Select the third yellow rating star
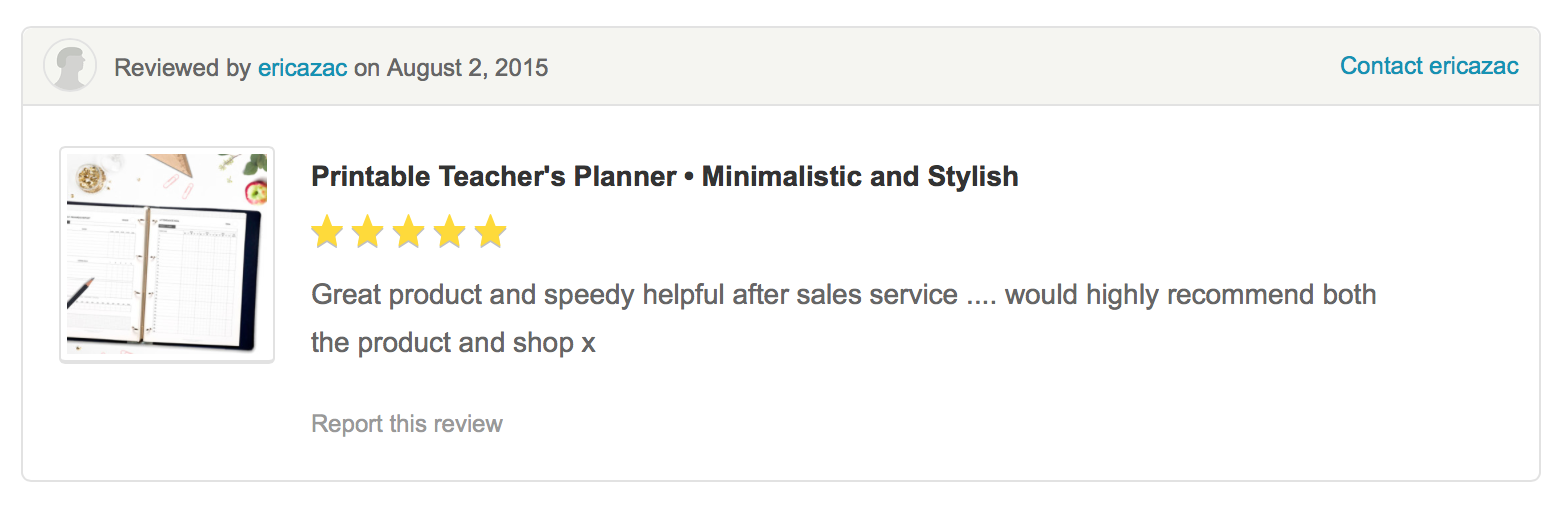The height and width of the screenshot is (508, 1562). pyautogui.click(x=409, y=232)
